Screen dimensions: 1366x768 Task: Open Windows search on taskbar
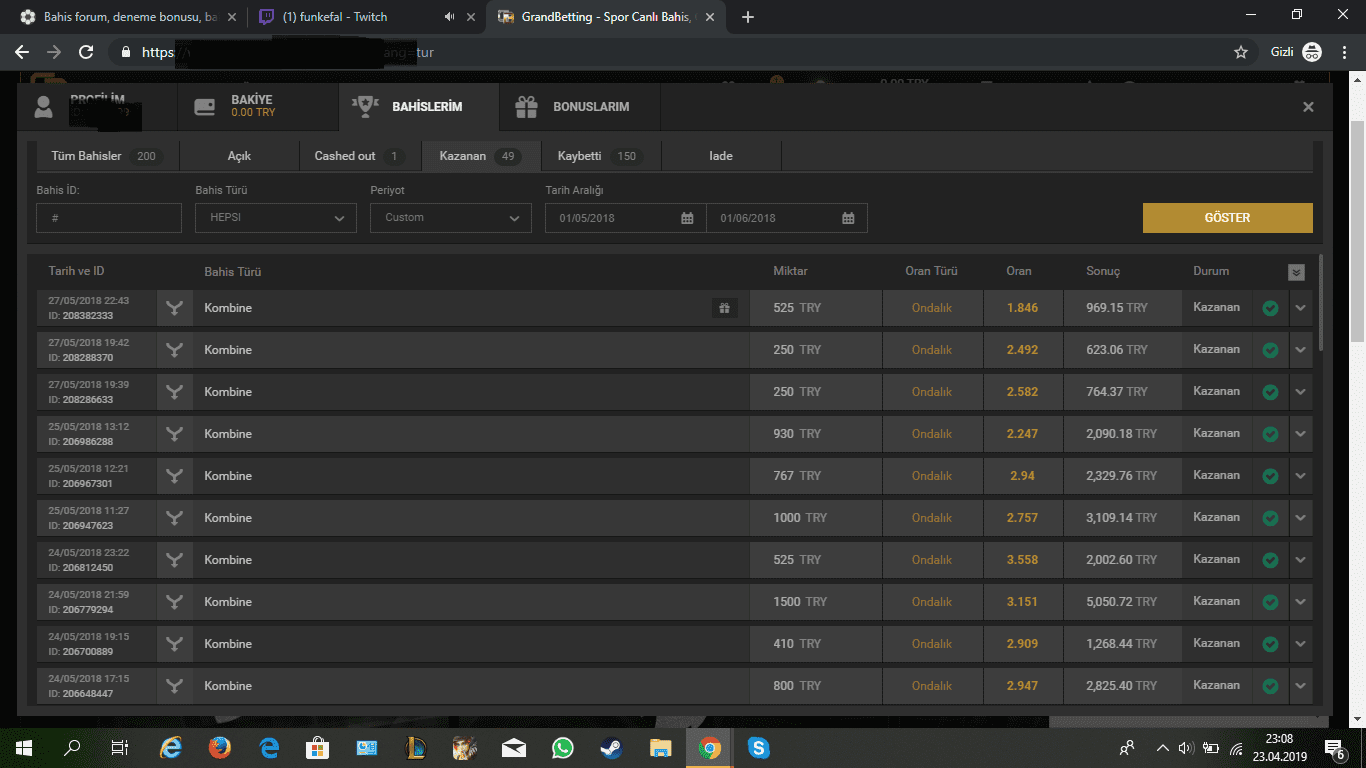pos(72,748)
